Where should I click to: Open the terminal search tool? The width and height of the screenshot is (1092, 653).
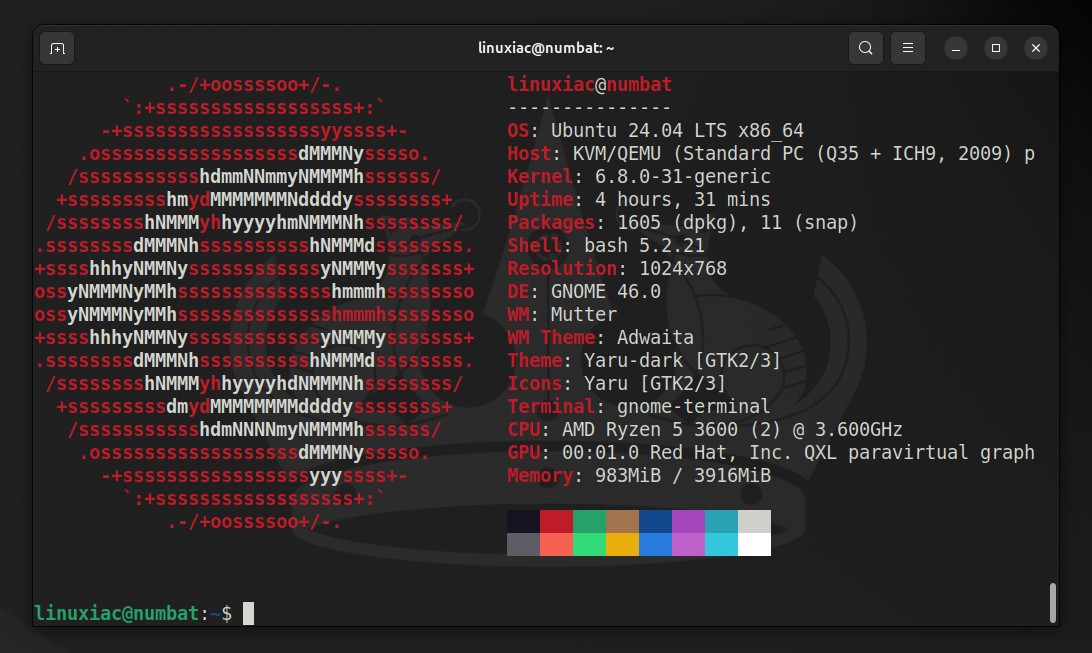pos(866,48)
